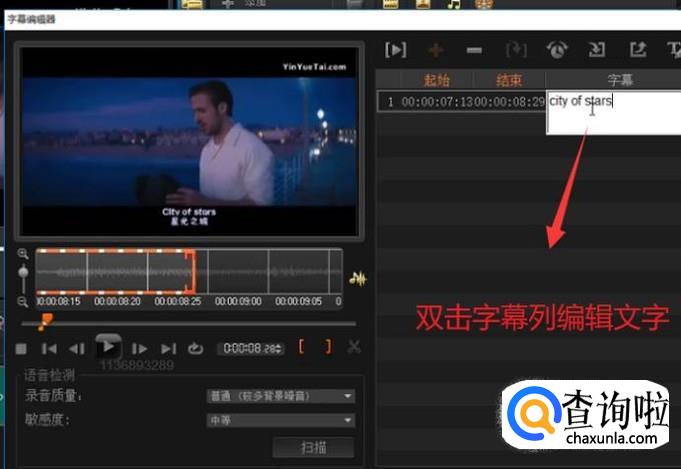Click the 字幕 column header

coord(620,80)
